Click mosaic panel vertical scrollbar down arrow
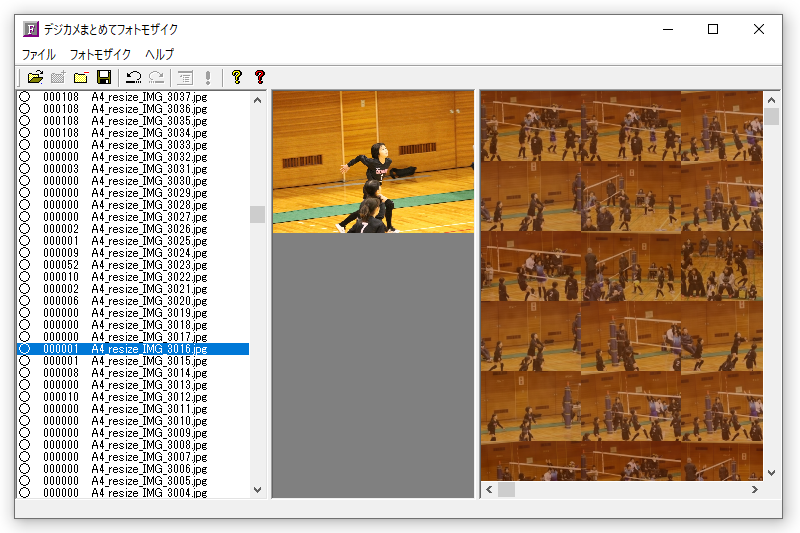 (x=771, y=473)
